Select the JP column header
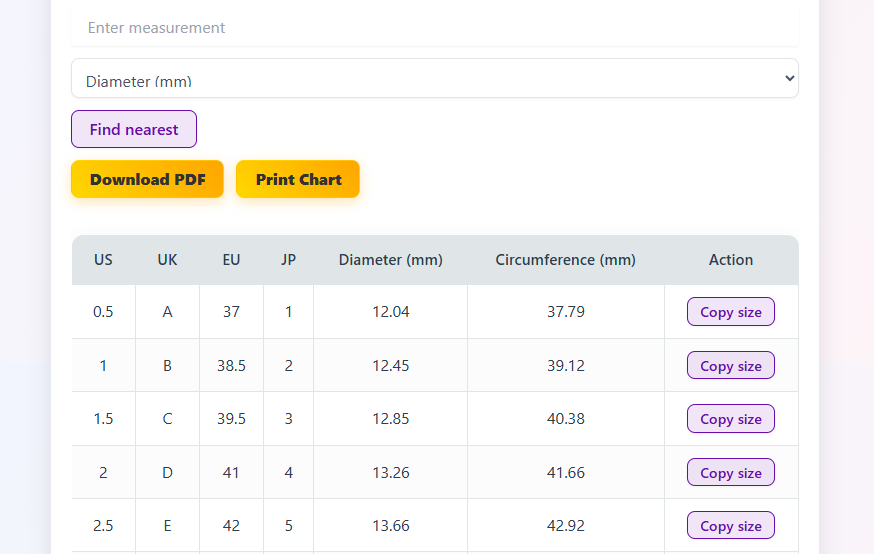The width and height of the screenshot is (874, 554). (288, 260)
